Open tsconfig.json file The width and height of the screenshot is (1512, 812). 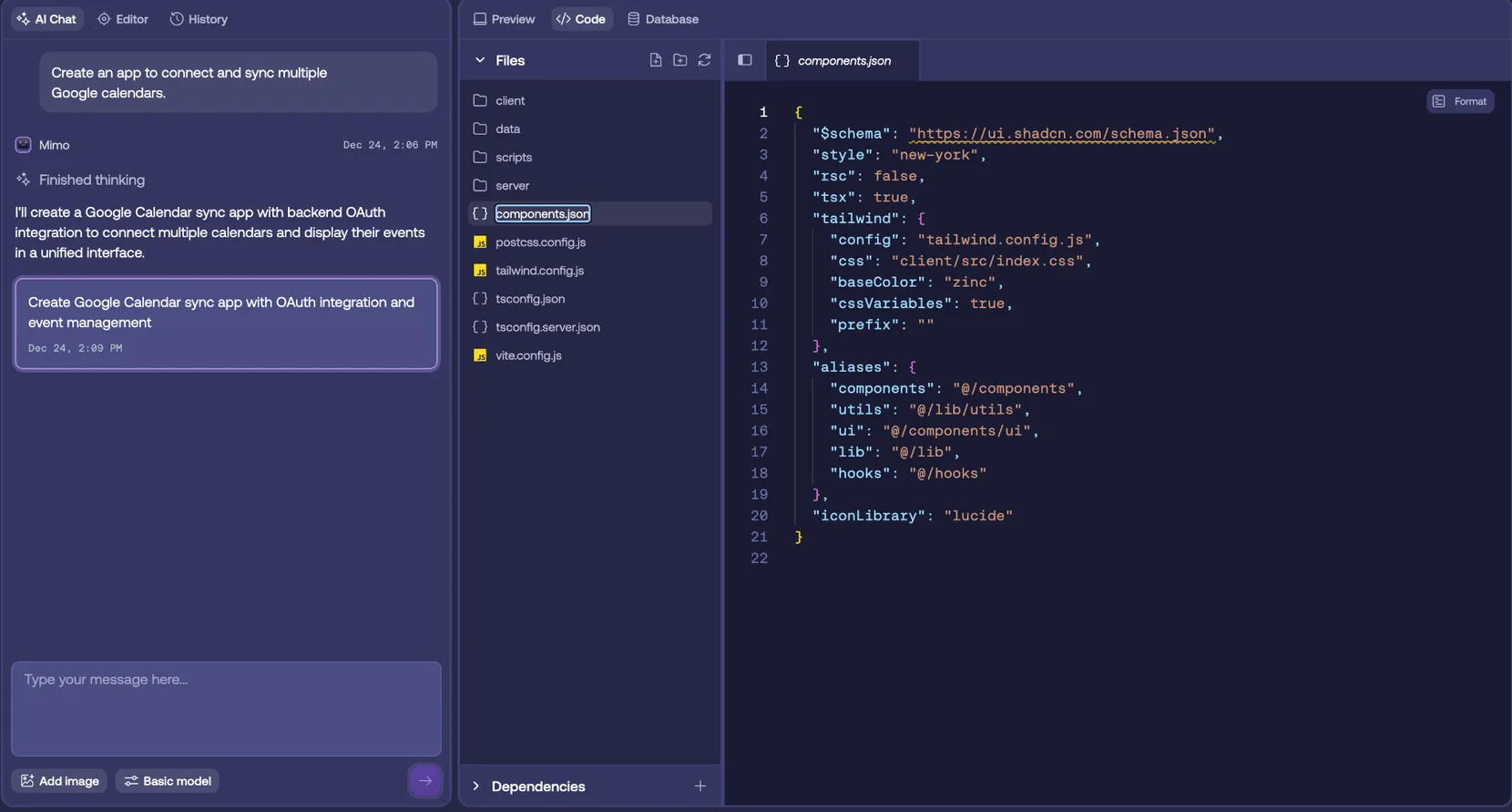(x=590, y=298)
